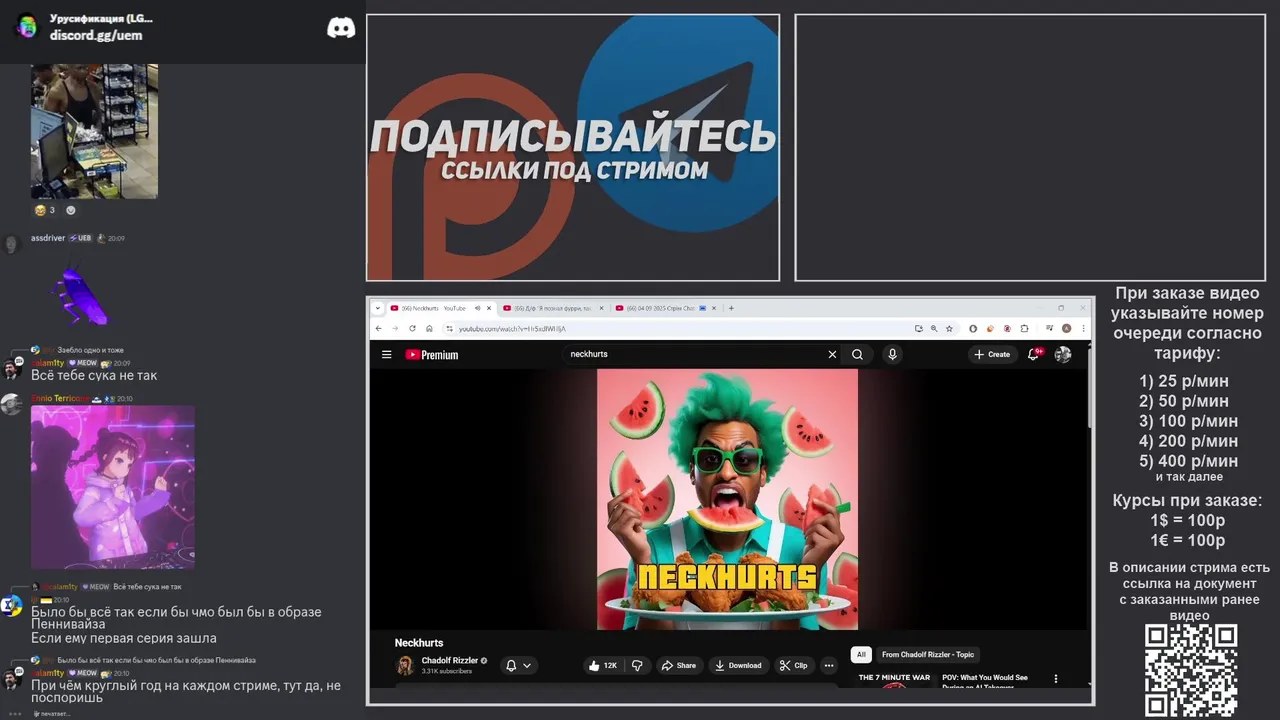The height and width of the screenshot is (720, 1280).
Task: Open browser profile avatar
Action: coord(1066,328)
